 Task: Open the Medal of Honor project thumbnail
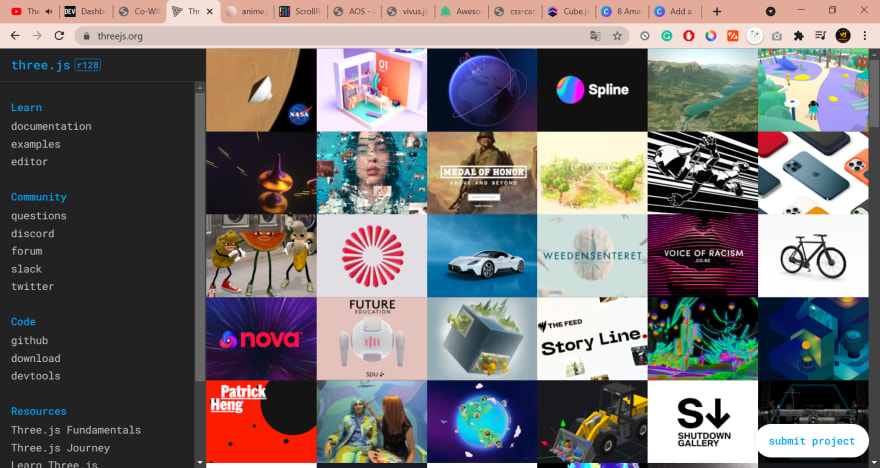coord(482,173)
